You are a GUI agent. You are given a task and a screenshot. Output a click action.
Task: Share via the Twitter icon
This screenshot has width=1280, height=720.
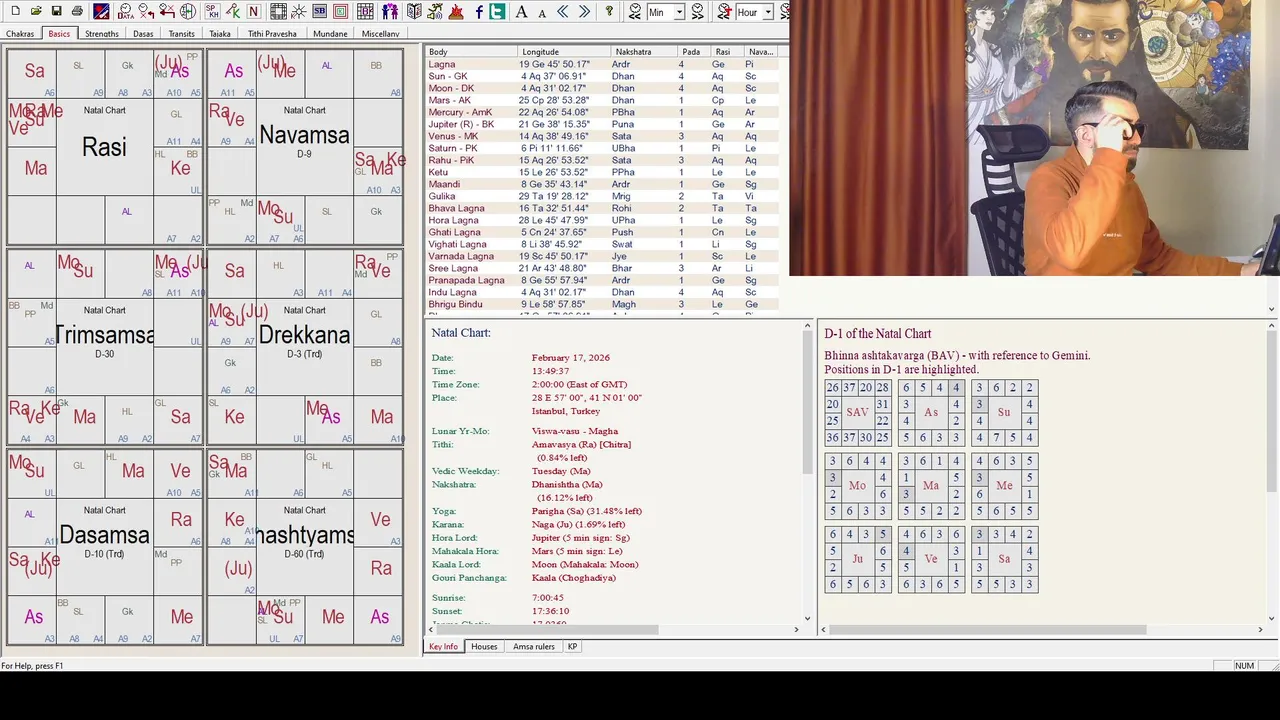coord(497,11)
